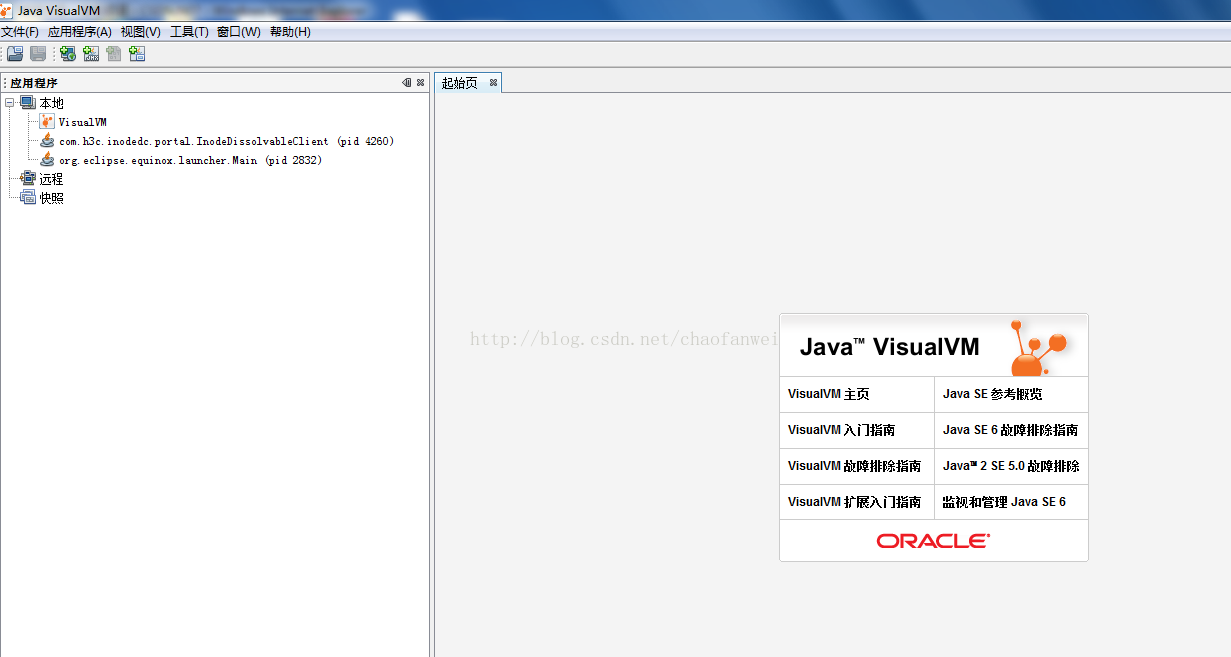The image size is (1231, 657).
Task: Click the snapshots icon beside 快照
Action: 27,198
